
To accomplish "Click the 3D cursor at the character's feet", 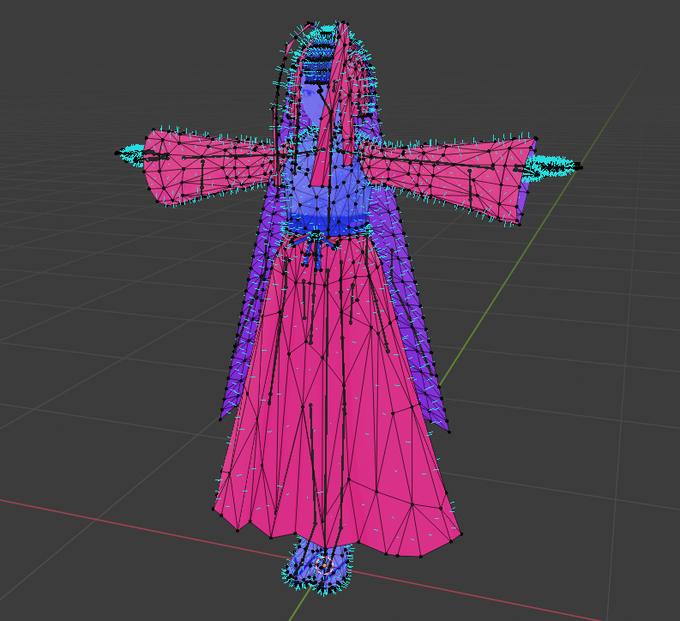I will click(x=324, y=565).
